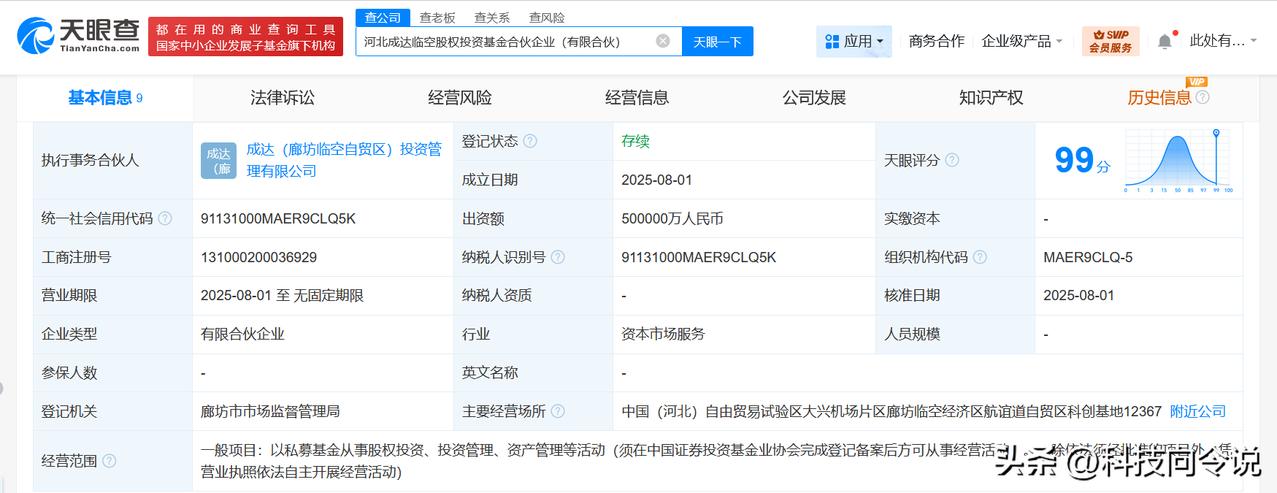Clear the search box with the X icon
This screenshot has width=1277, height=493.
click(x=663, y=41)
